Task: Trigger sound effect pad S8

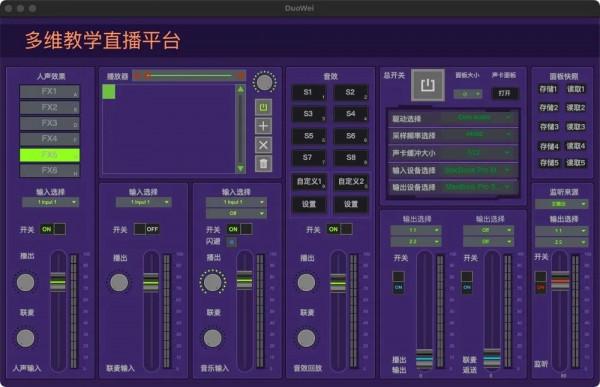Action: click(x=351, y=158)
